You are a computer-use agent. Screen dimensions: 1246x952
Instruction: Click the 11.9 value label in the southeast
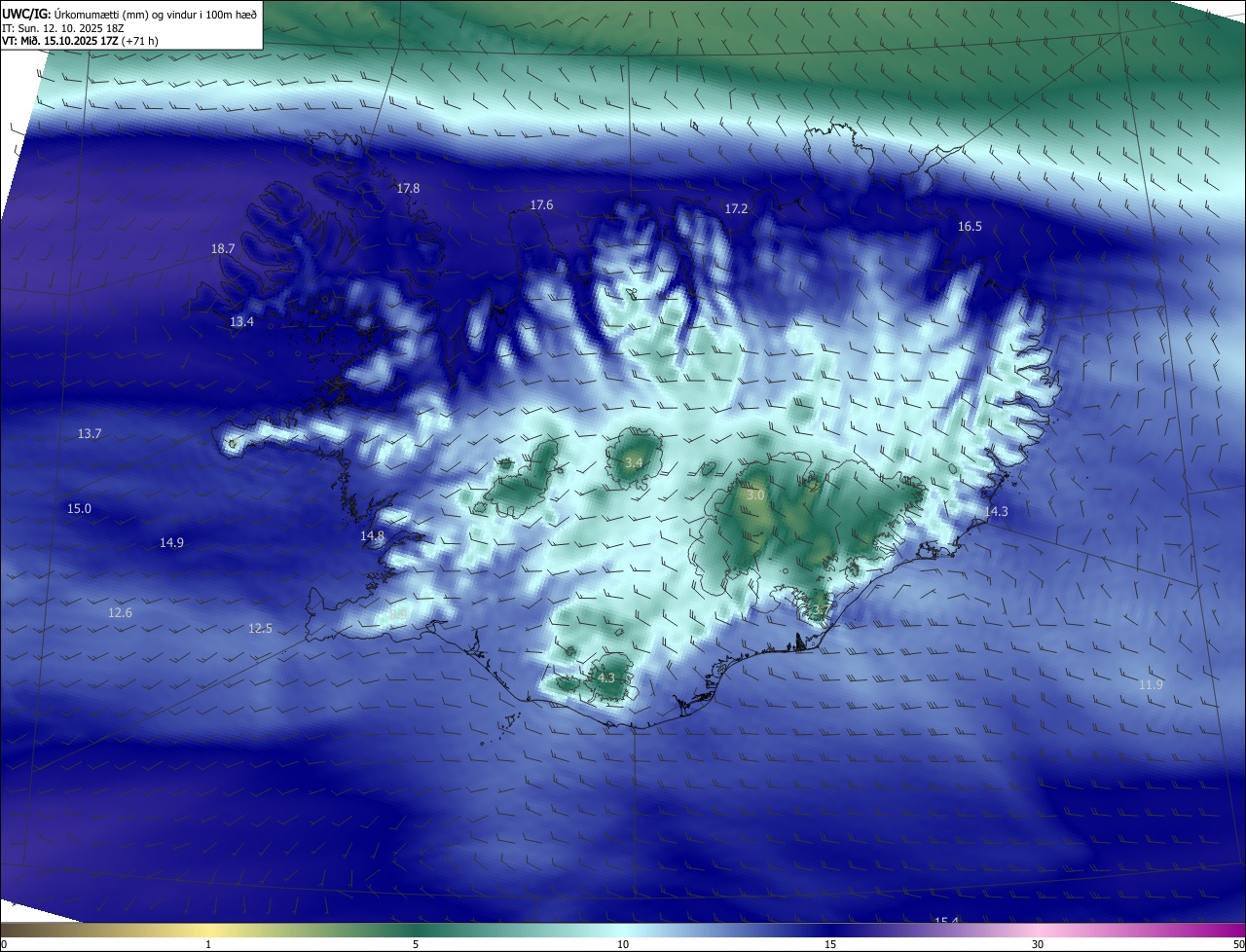[1151, 685]
